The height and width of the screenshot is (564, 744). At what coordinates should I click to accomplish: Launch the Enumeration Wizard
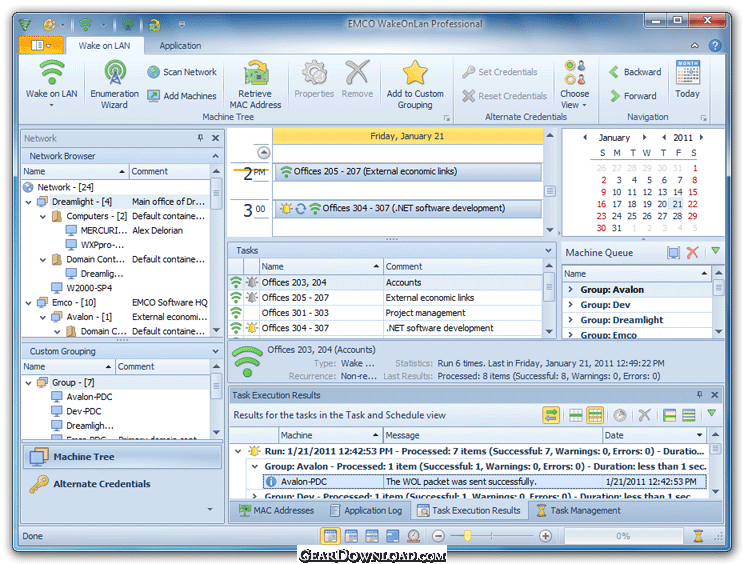click(x=114, y=84)
